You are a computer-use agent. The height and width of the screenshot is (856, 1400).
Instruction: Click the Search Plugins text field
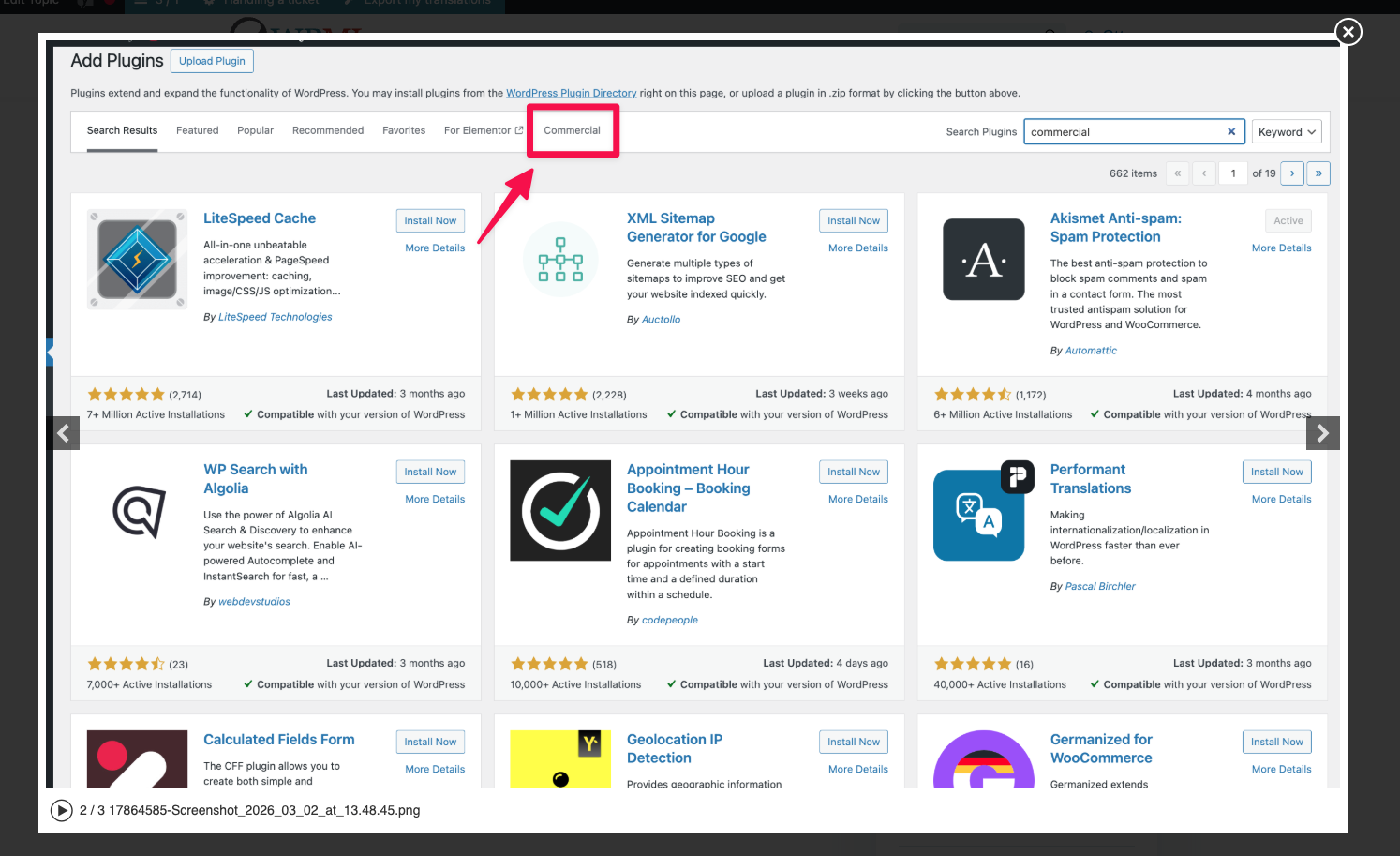1123,132
